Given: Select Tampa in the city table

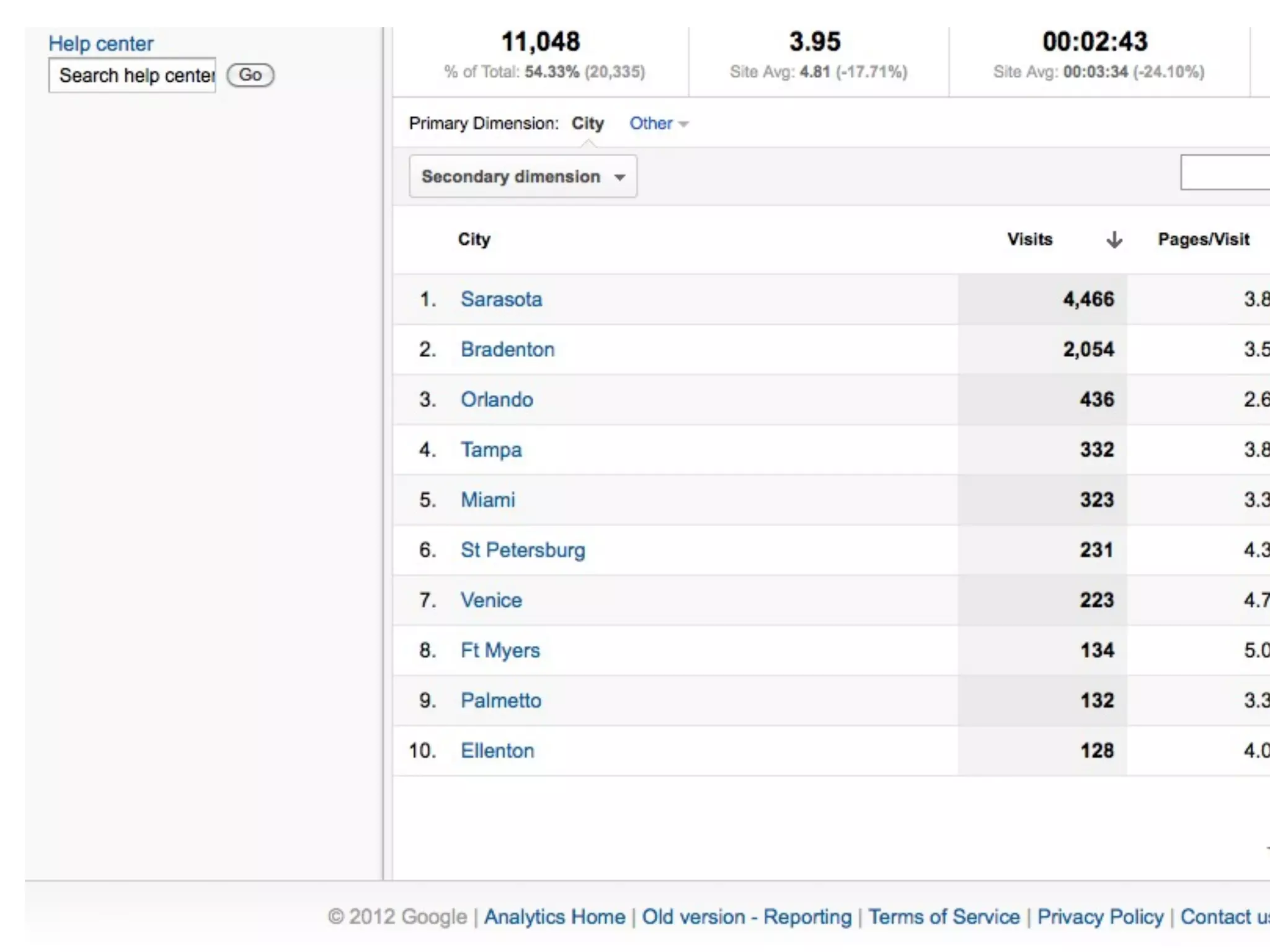Looking at the screenshot, I should click(x=491, y=450).
